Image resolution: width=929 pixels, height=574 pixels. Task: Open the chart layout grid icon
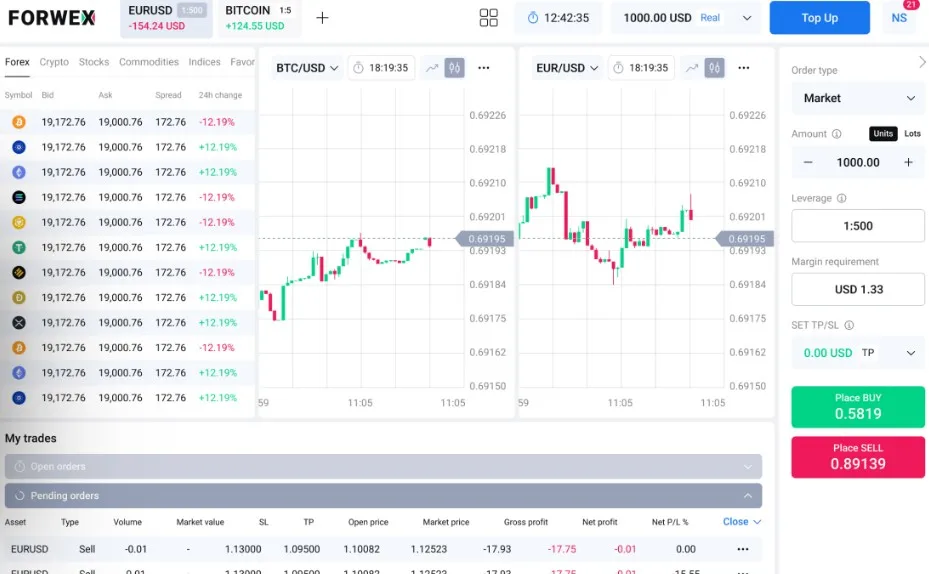click(488, 18)
